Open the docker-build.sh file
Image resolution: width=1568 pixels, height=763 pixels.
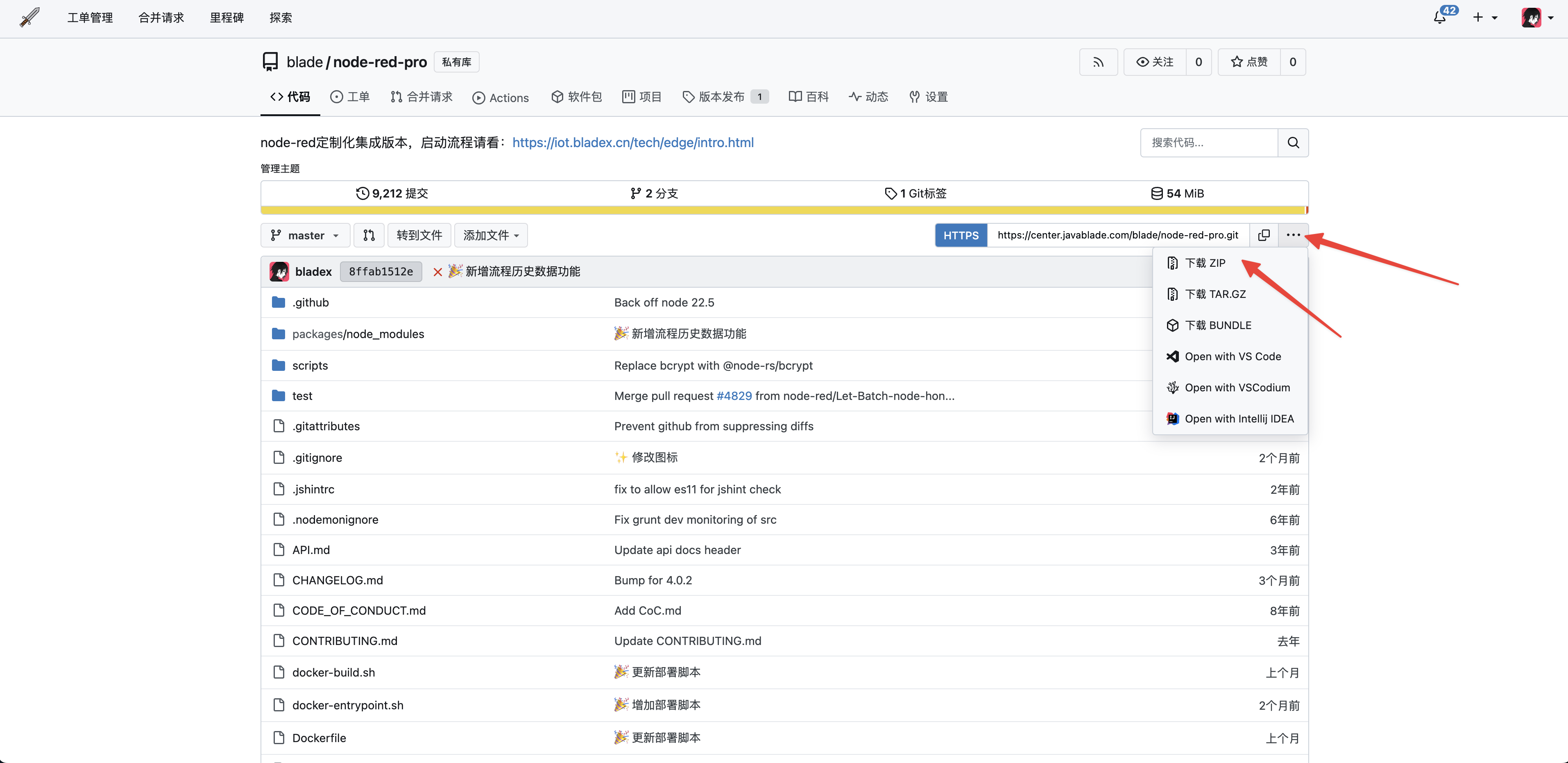(333, 672)
